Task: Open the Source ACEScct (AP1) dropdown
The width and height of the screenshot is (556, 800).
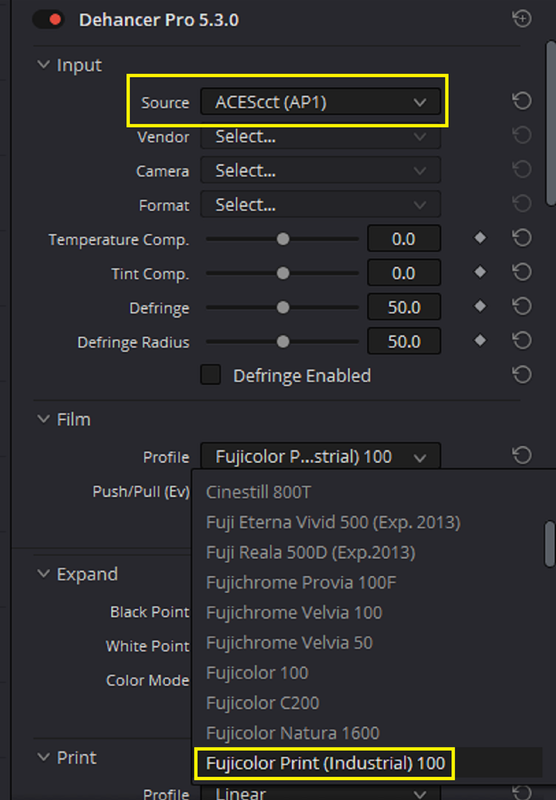Action: pyautogui.click(x=320, y=102)
